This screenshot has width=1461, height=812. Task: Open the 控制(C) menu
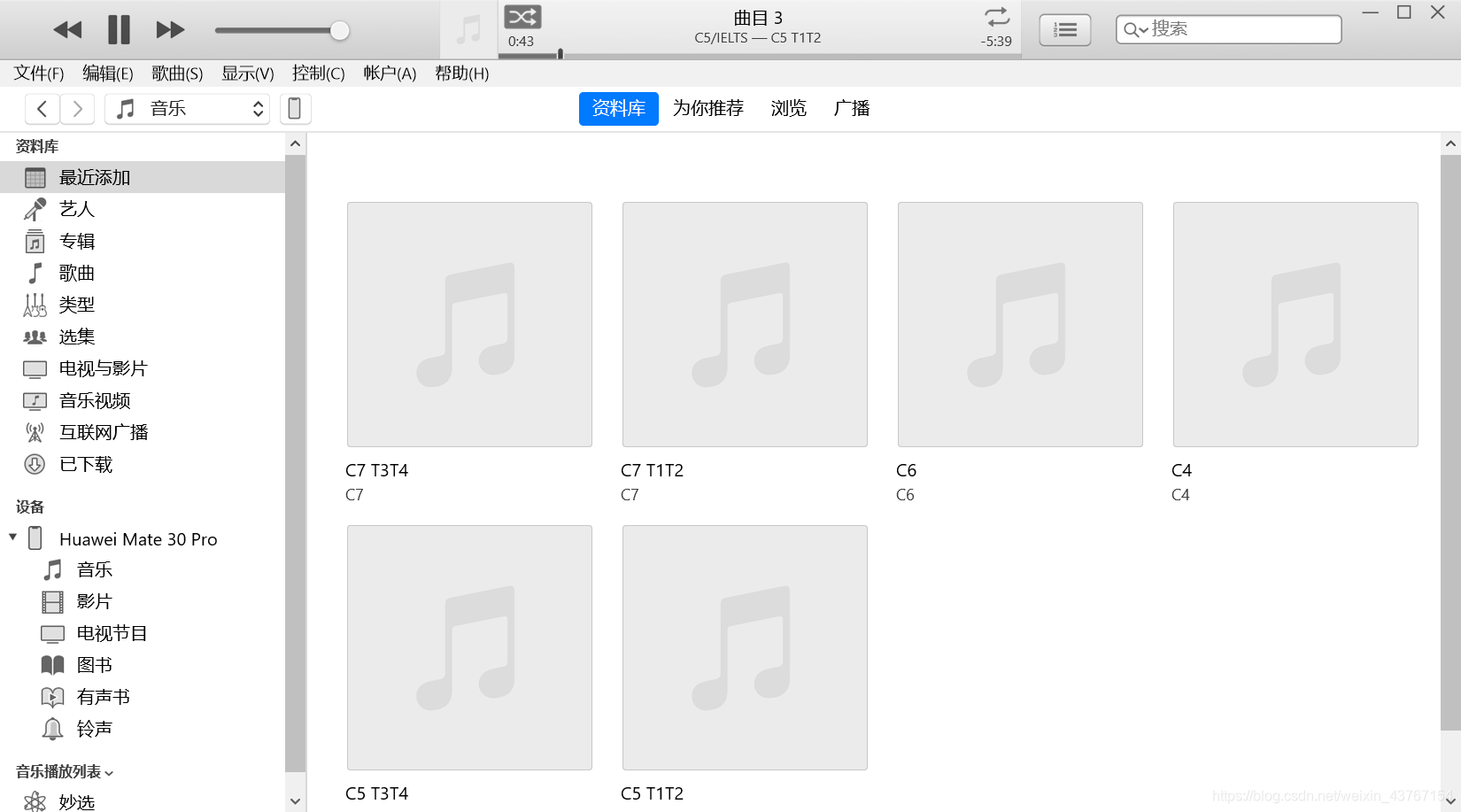coord(318,73)
